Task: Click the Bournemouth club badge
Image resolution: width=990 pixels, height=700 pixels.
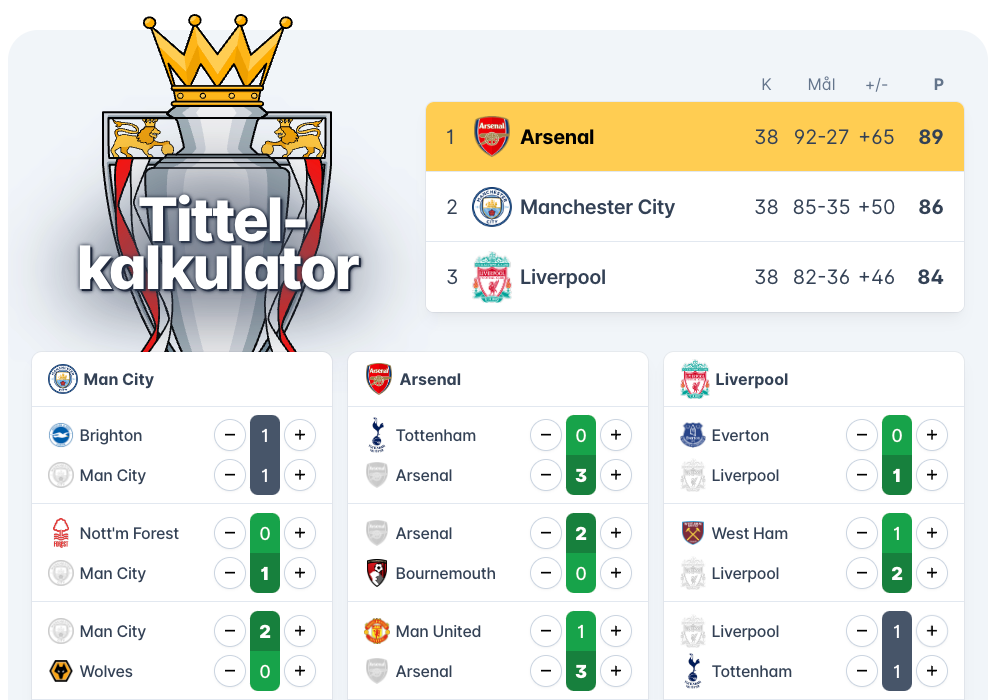Action: 377,573
